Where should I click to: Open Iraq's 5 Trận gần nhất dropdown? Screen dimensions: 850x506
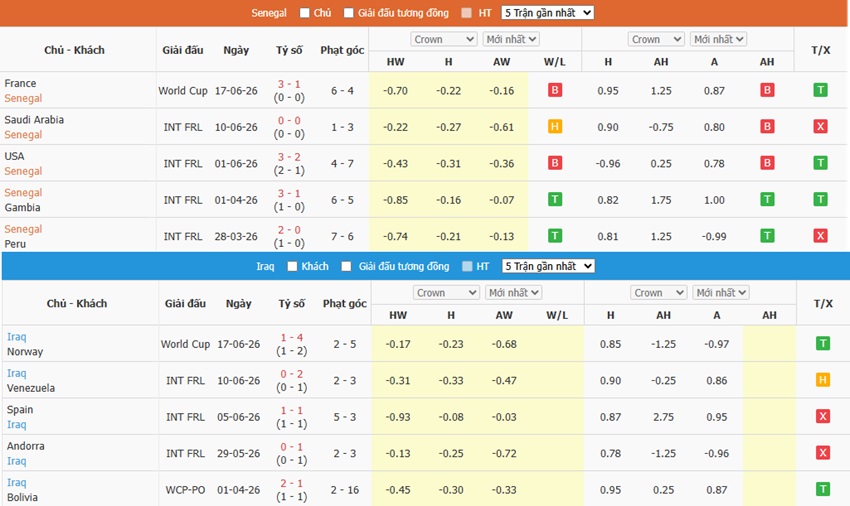click(548, 266)
